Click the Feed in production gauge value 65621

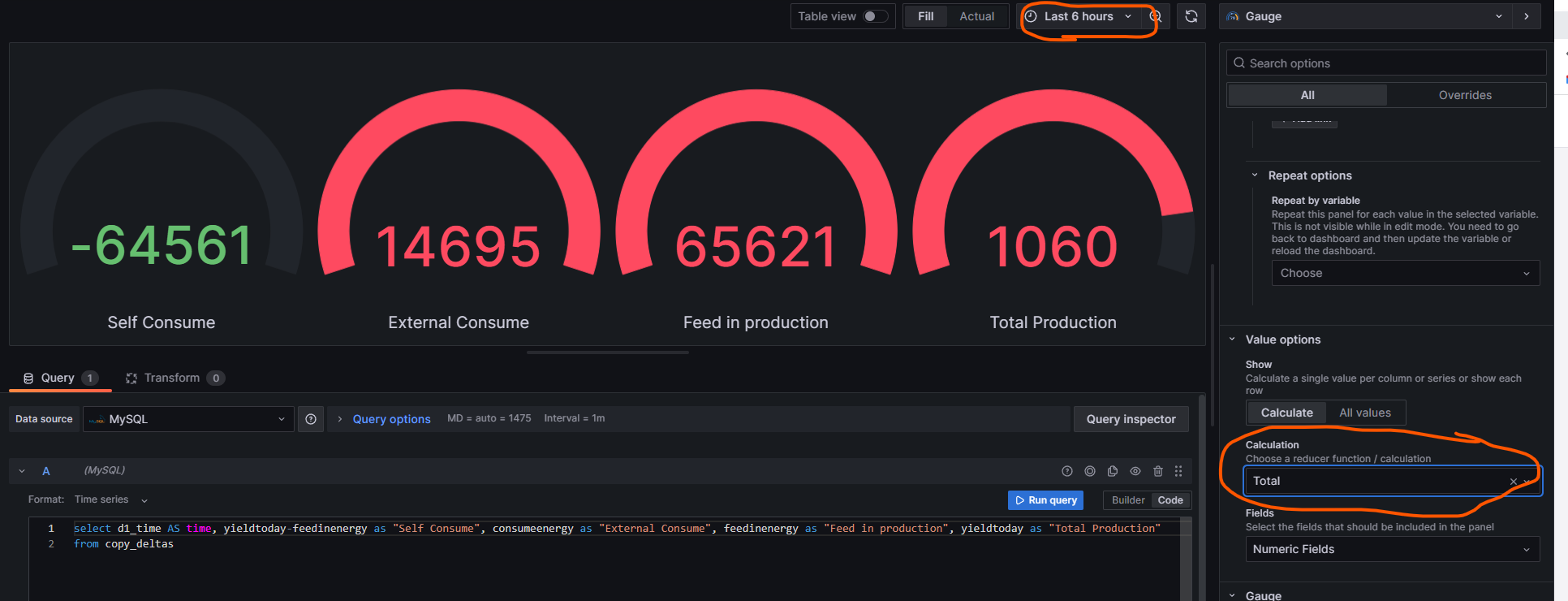point(756,247)
